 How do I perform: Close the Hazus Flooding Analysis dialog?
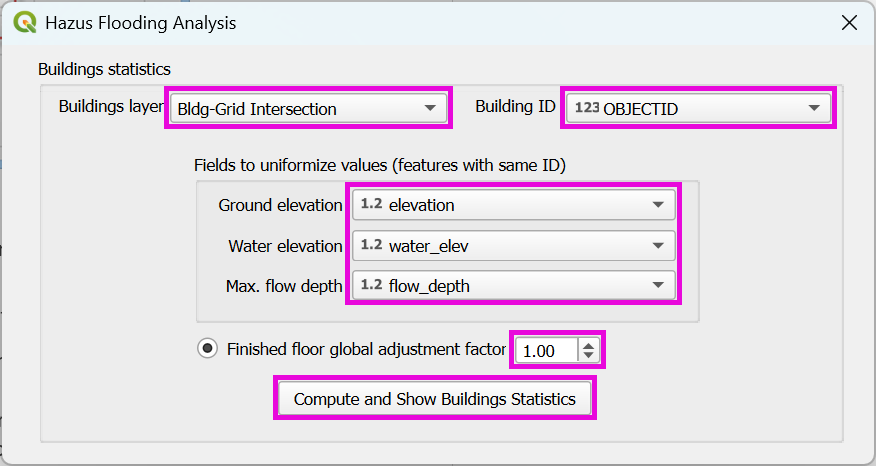(849, 22)
